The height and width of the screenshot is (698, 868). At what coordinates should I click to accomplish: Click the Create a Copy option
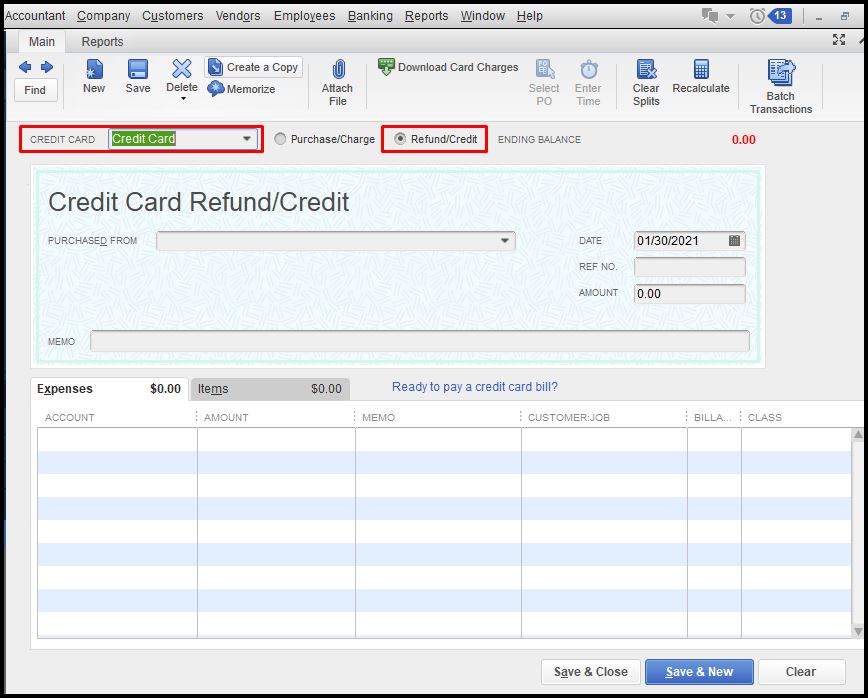tap(253, 66)
